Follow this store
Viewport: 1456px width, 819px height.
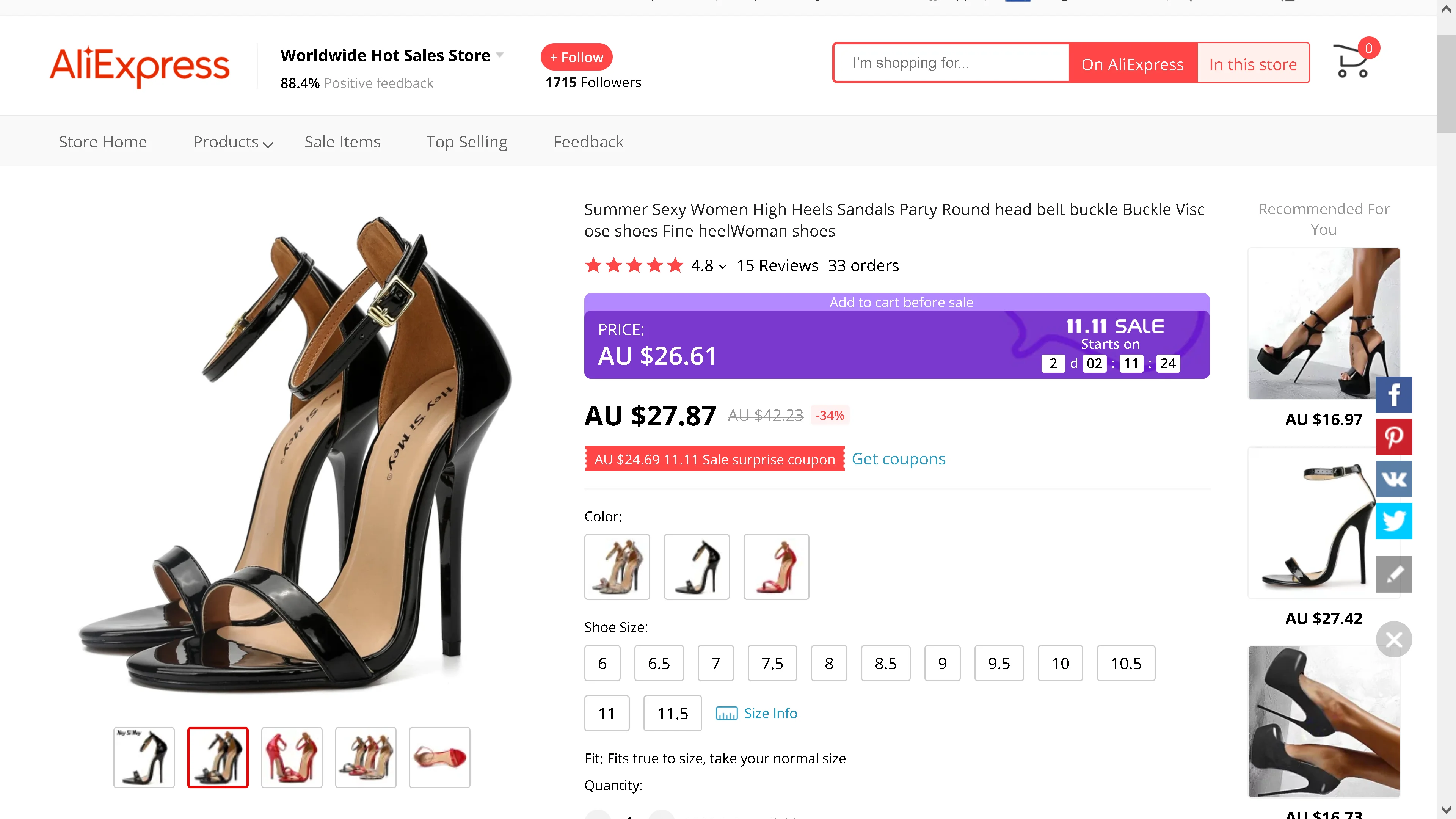576,57
